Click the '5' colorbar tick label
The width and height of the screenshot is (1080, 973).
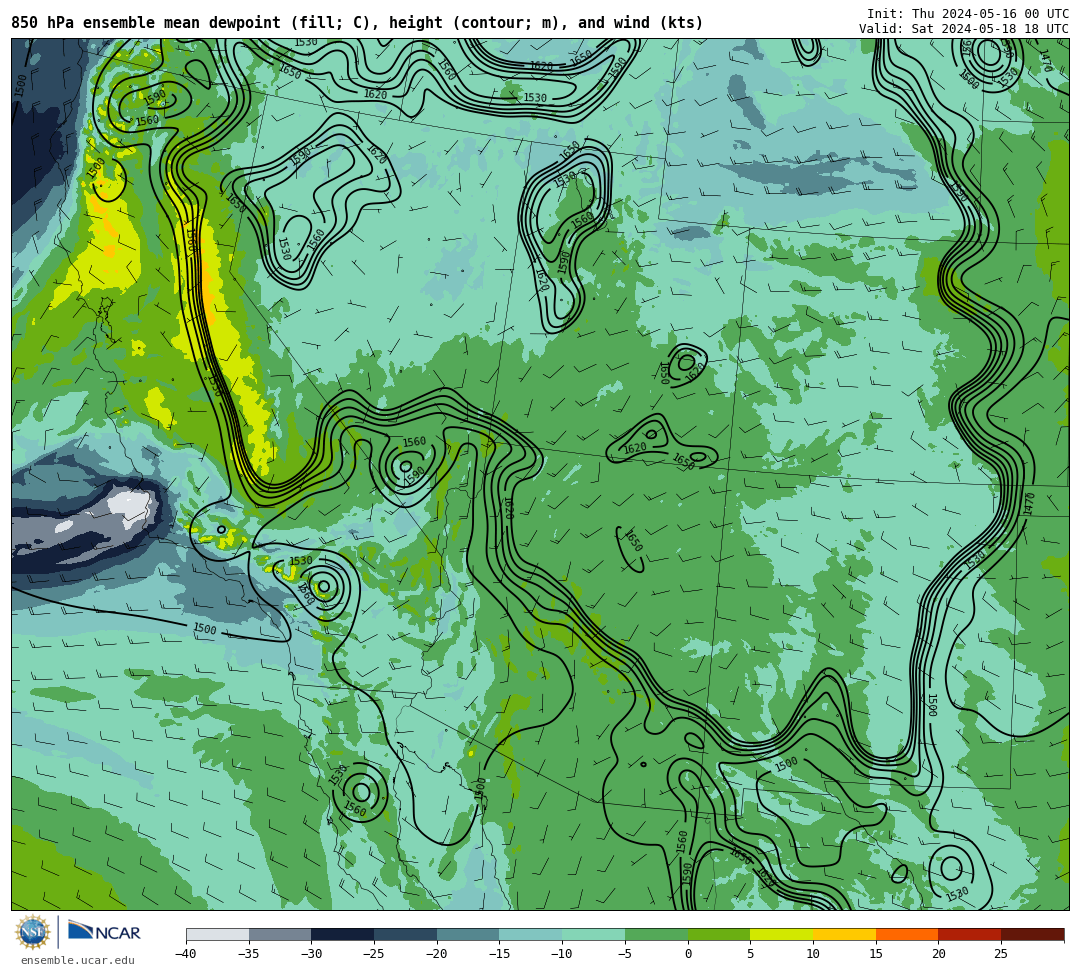point(751,954)
